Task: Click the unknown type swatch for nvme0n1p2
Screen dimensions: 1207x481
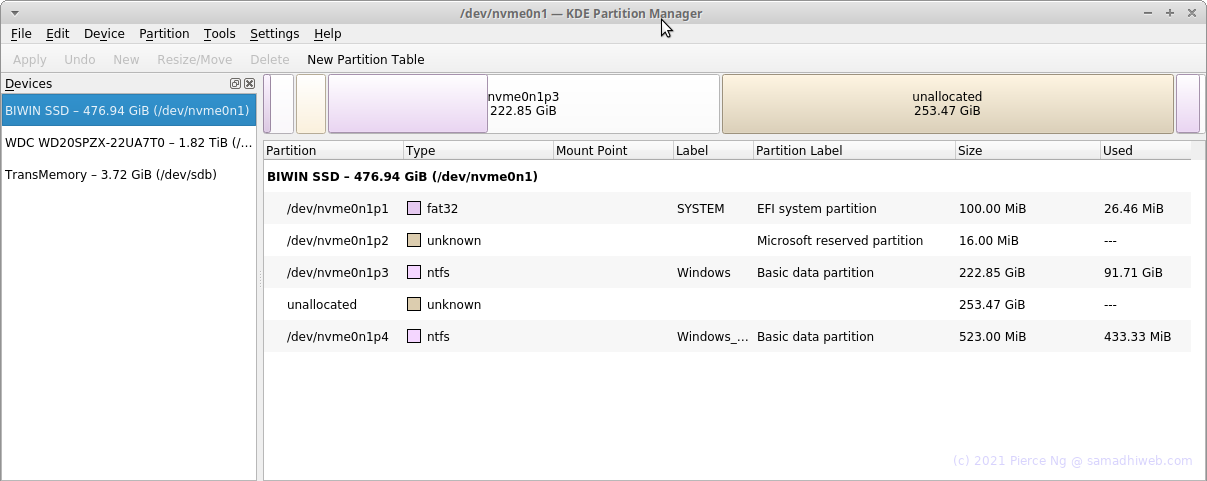Action: (x=414, y=241)
